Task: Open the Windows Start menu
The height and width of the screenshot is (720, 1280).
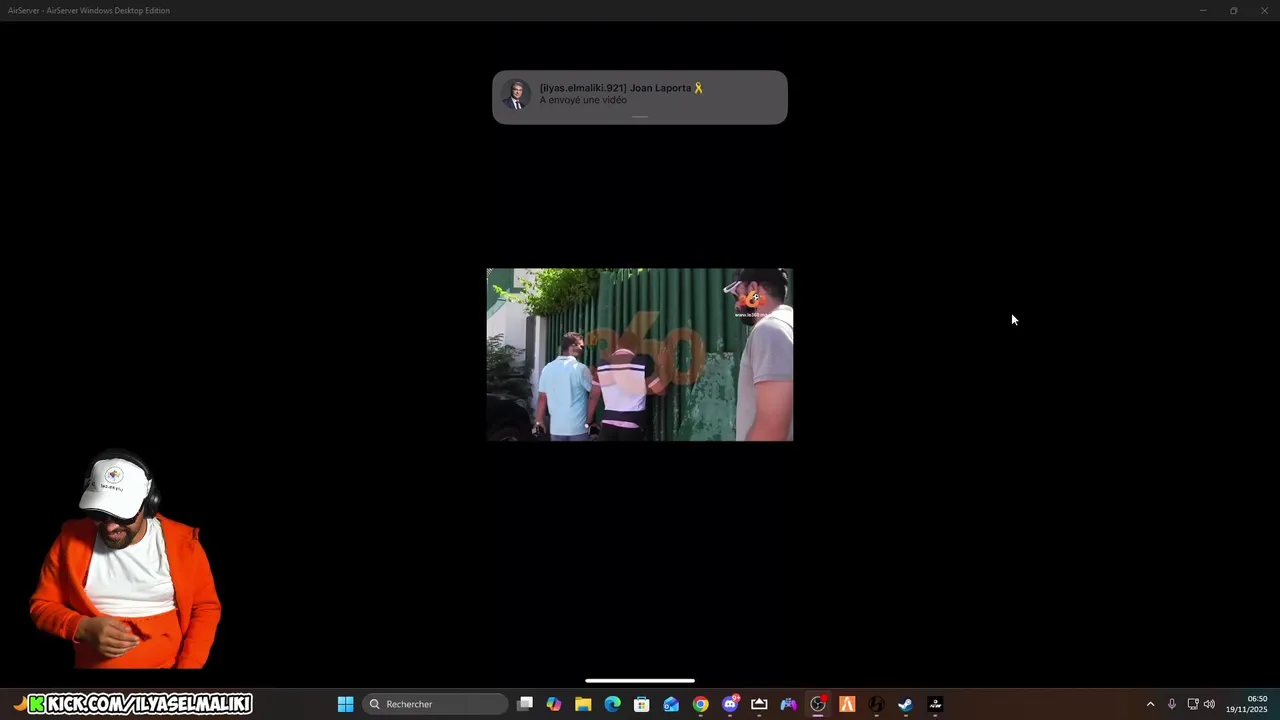Action: [x=345, y=704]
